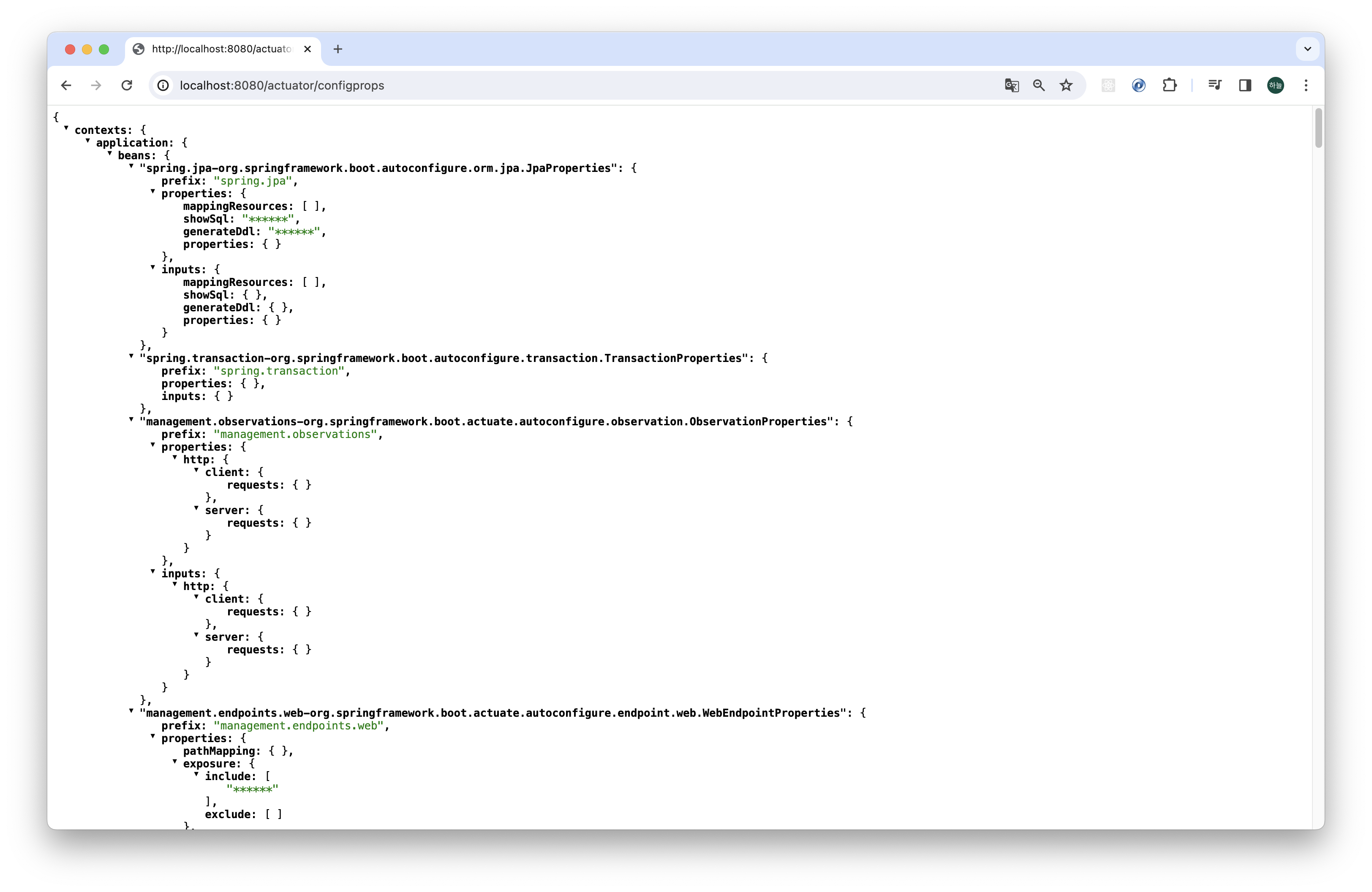Open Chrome three-dot menu
The height and width of the screenshot is (892, 1372).
pyautogui.click(x=1306, y=85)
